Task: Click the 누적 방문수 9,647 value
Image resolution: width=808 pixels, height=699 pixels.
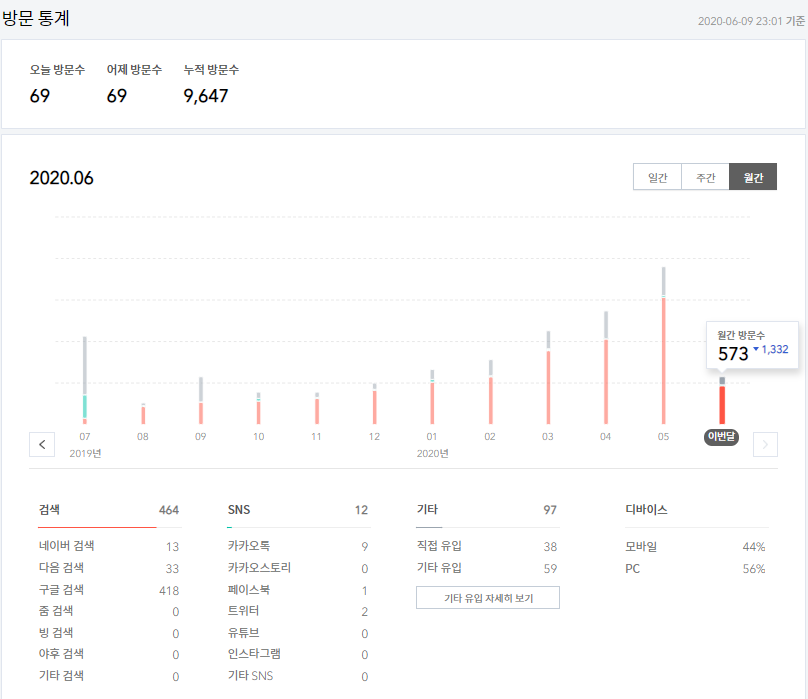Action: coord(206,95)
